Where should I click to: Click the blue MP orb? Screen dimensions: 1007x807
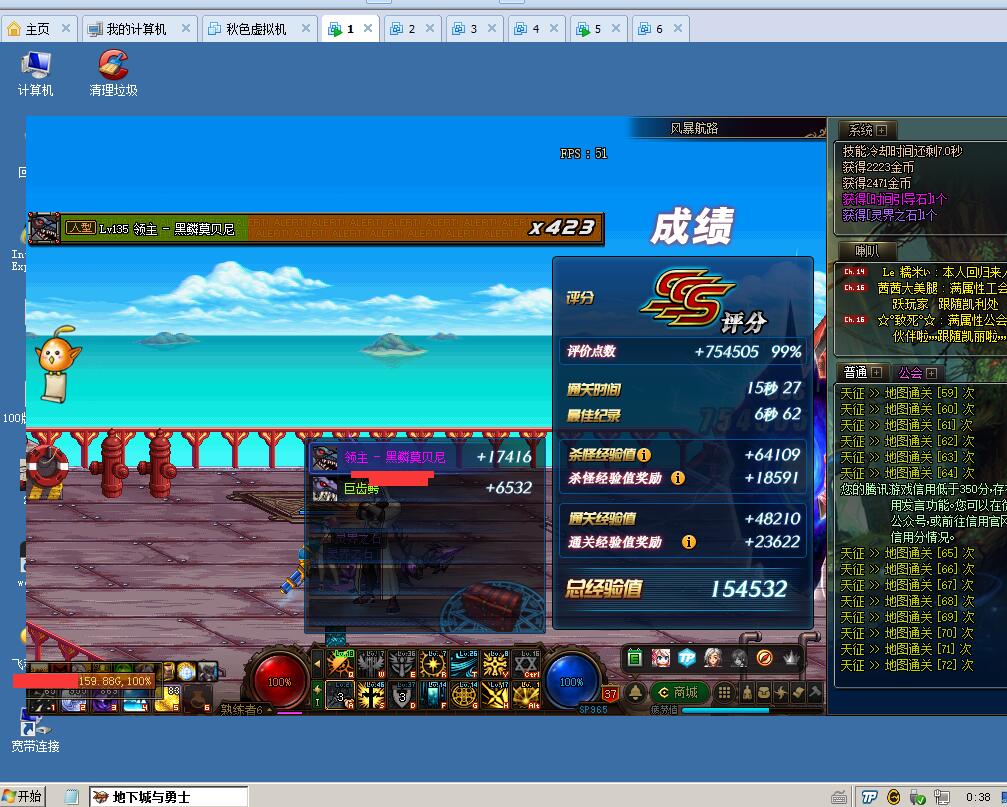click(x=571, y=681)
